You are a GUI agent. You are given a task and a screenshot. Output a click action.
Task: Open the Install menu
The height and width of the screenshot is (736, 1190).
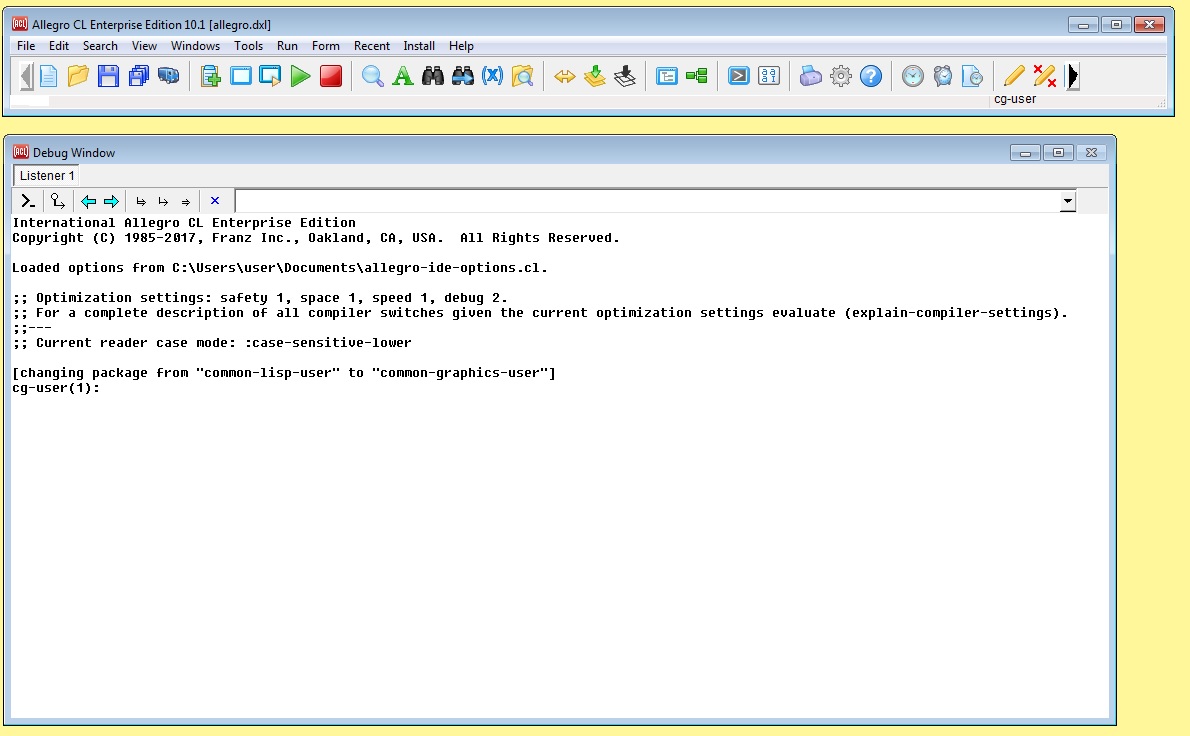click(x=419, y=46)
